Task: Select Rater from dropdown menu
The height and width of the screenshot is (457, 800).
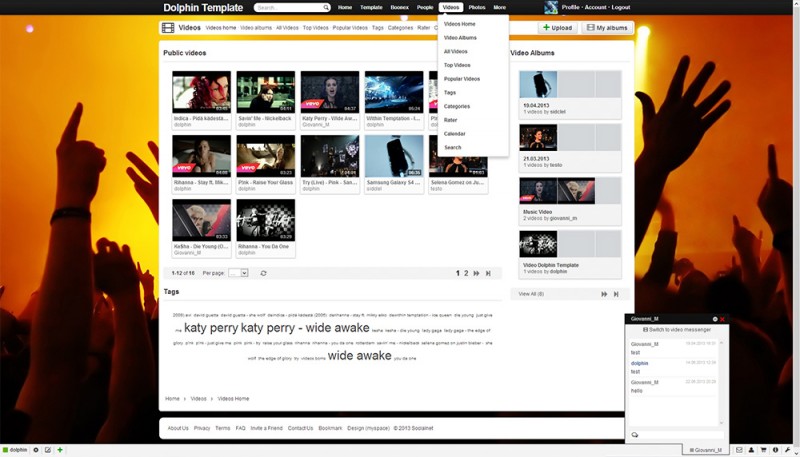Action: [451, 120]
